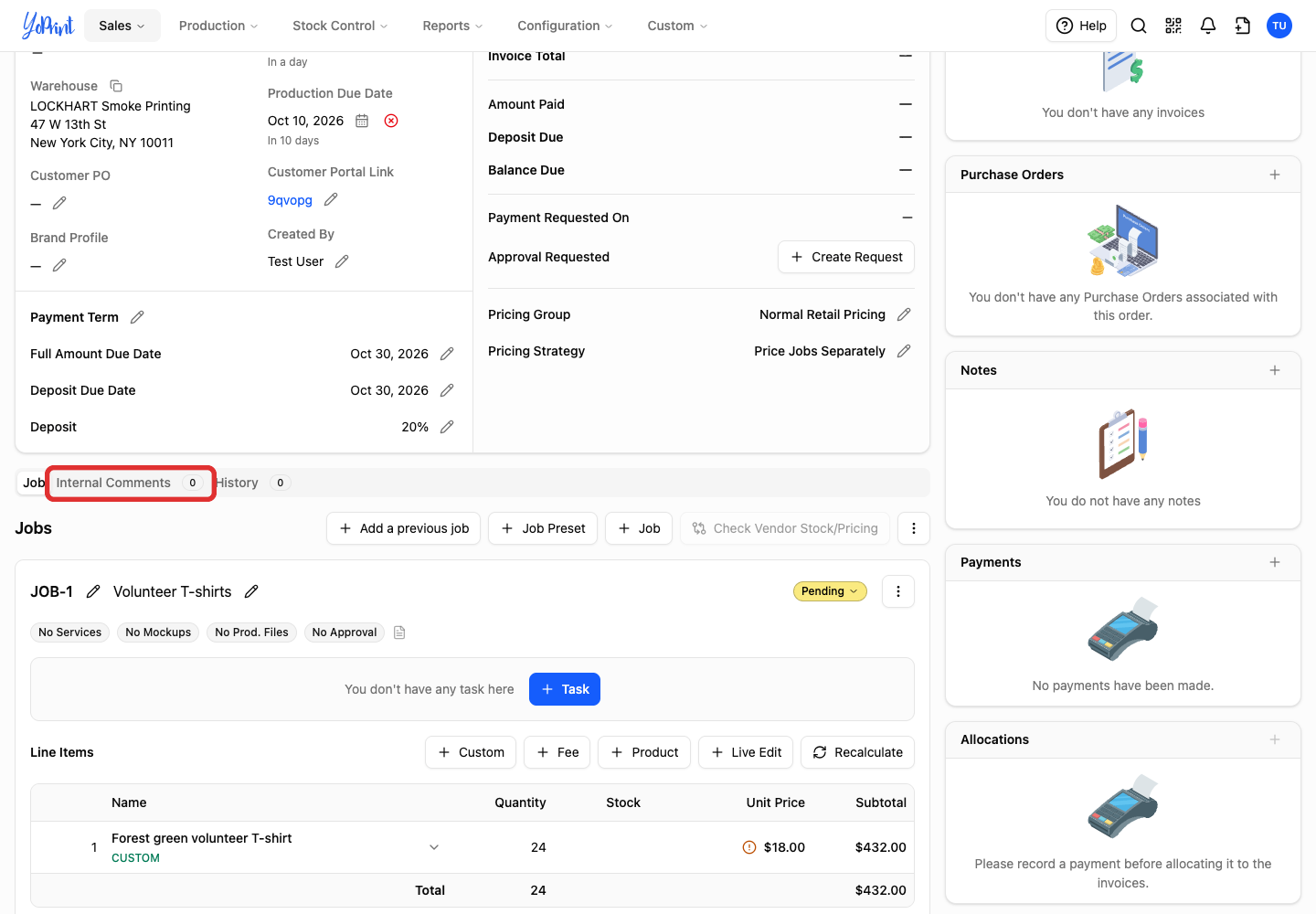Image resolution: width=1316 pixels, height=914 pixels.
Task: Edit the Deposit percentage pencil
Action: pyautogui.click(x=447, y=427)
